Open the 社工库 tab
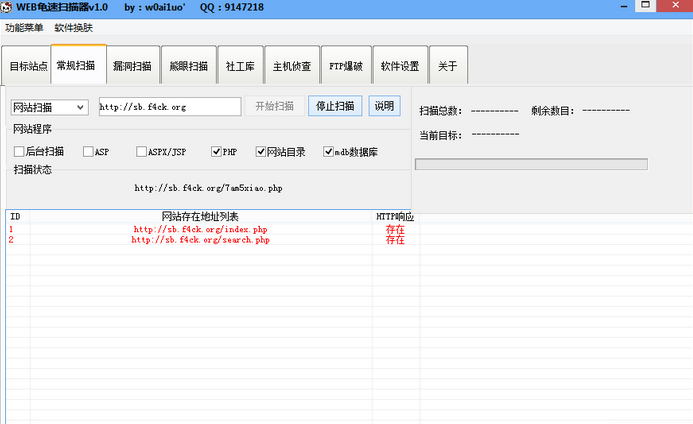The image size is (693, 424). click(240, 66)
